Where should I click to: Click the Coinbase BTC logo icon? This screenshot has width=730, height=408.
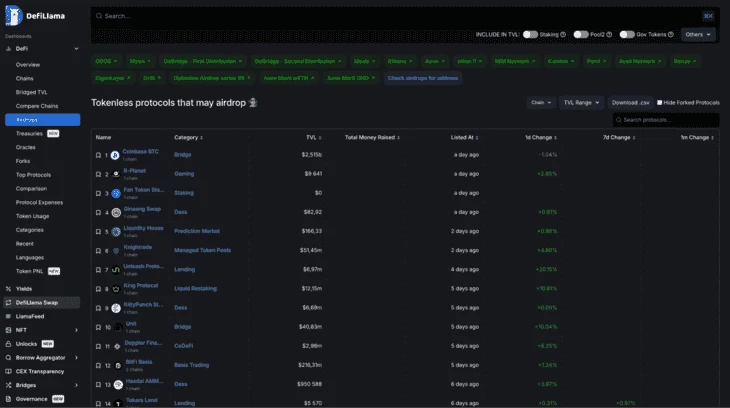click(x=115, y=155)
